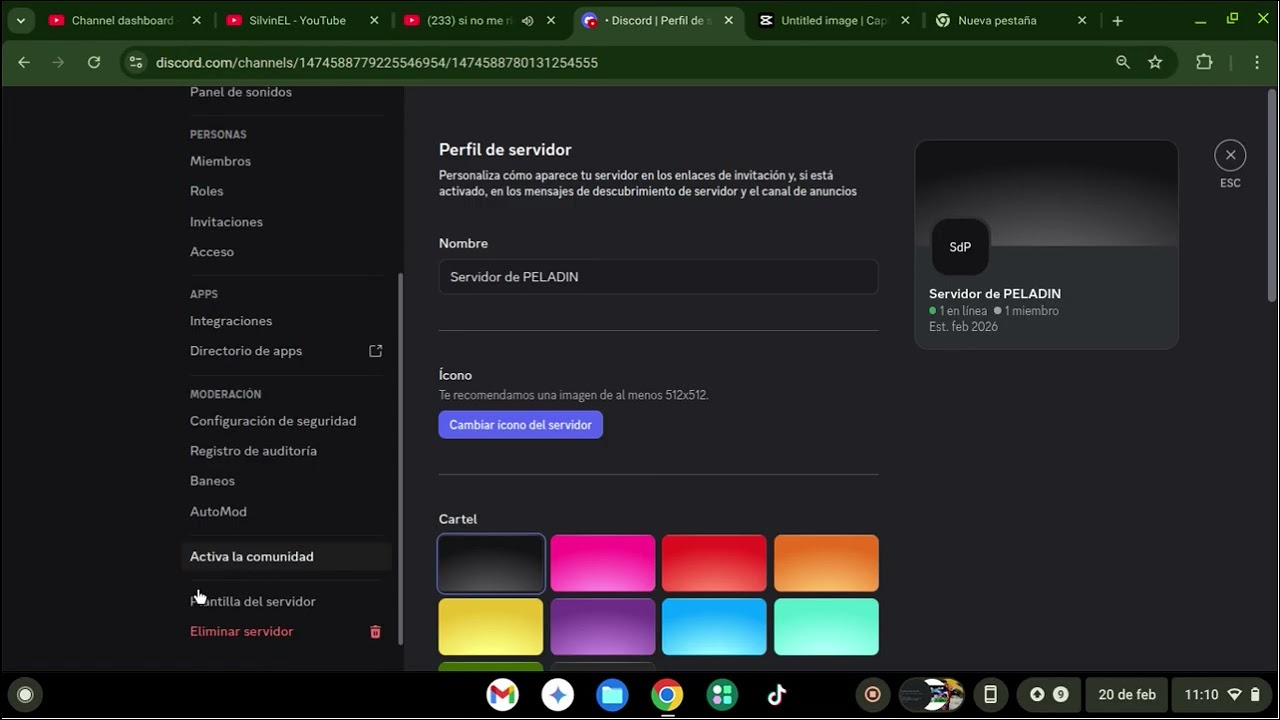This screenshot has width=1280, height=720.
Task: Click the shelf thumbnail with stacked images
Action: pyautogui.click(x=931, y=695)
